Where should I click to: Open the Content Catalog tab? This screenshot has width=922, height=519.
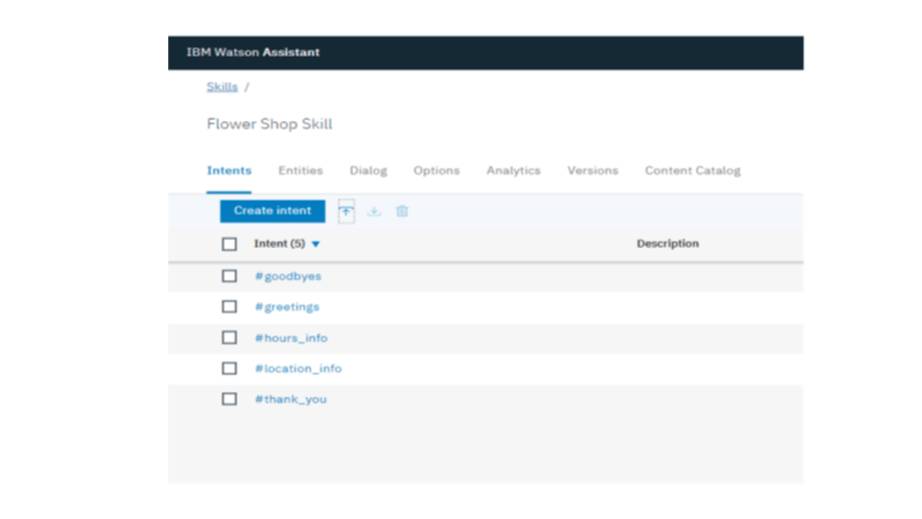pos(692,171)
